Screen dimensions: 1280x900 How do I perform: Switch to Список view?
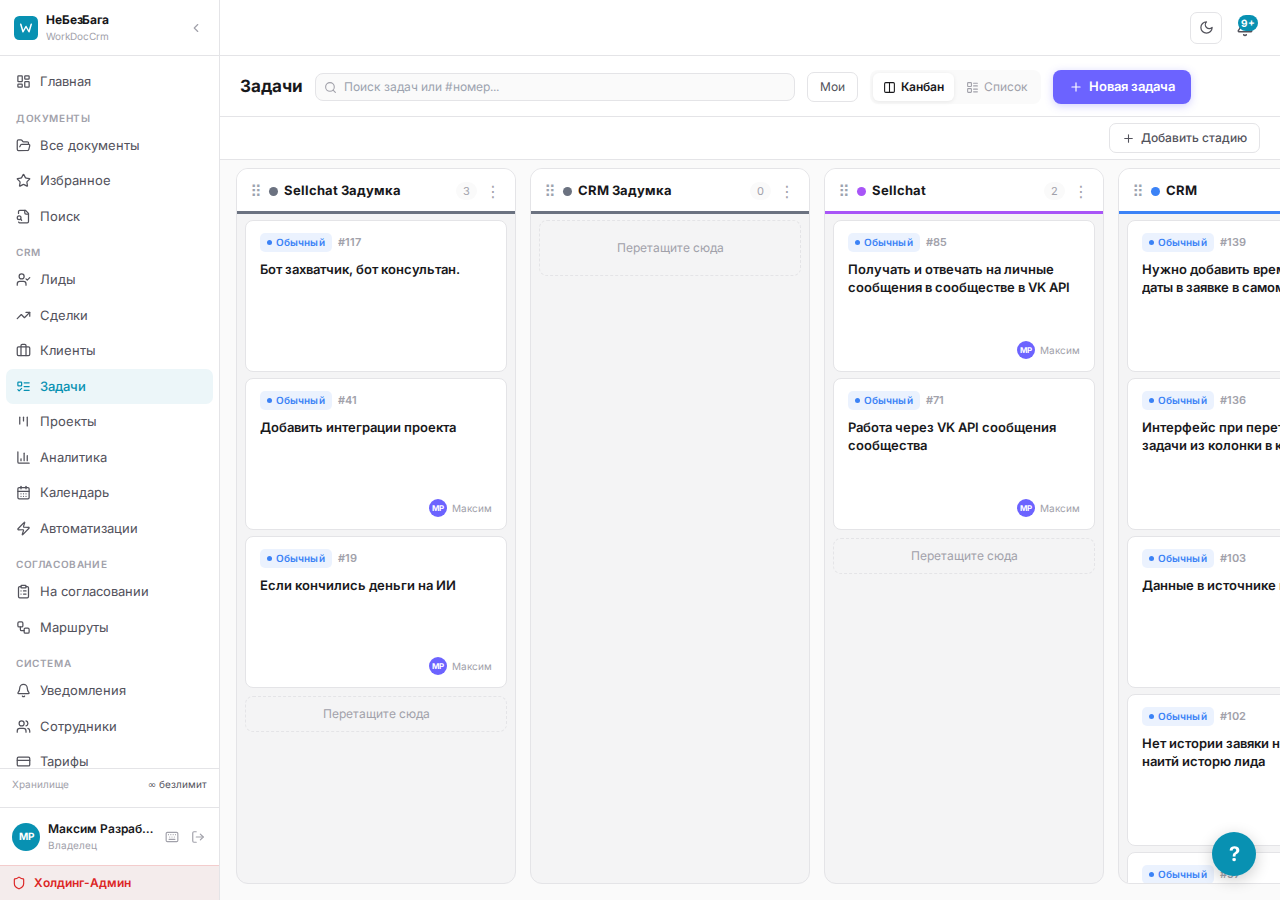pyautogui.click(x=997, y=87)
